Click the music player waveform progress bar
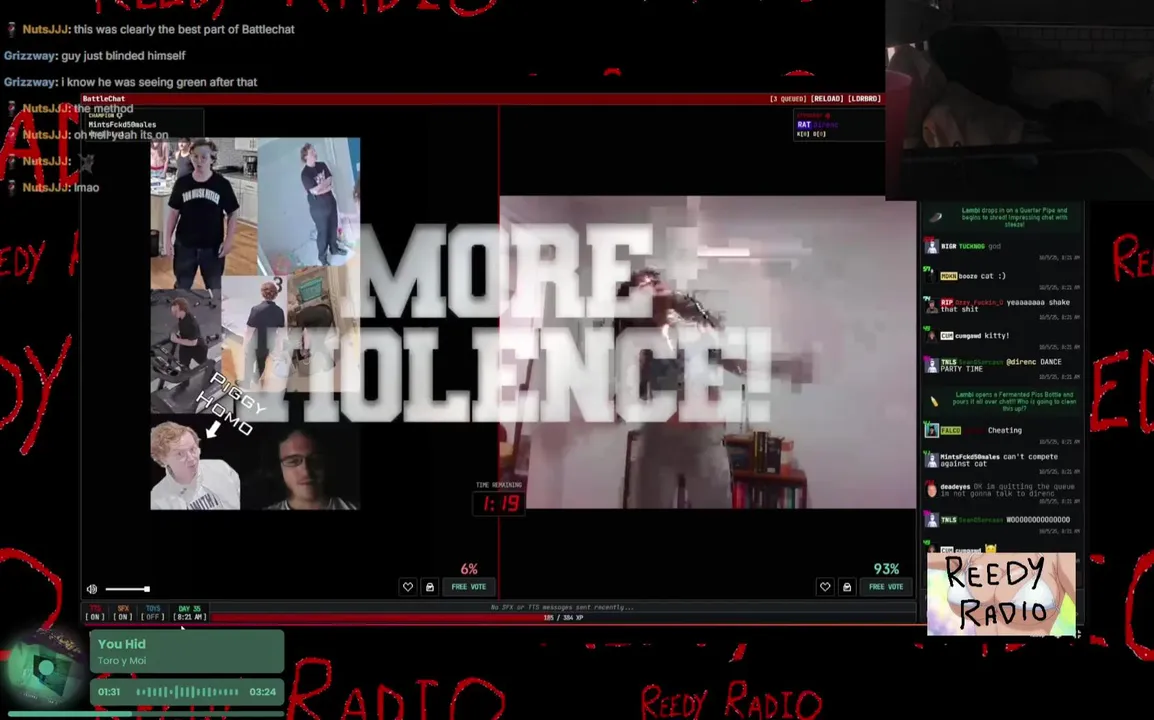This screenshot has height=720, width=1154. tap(188, 692)
